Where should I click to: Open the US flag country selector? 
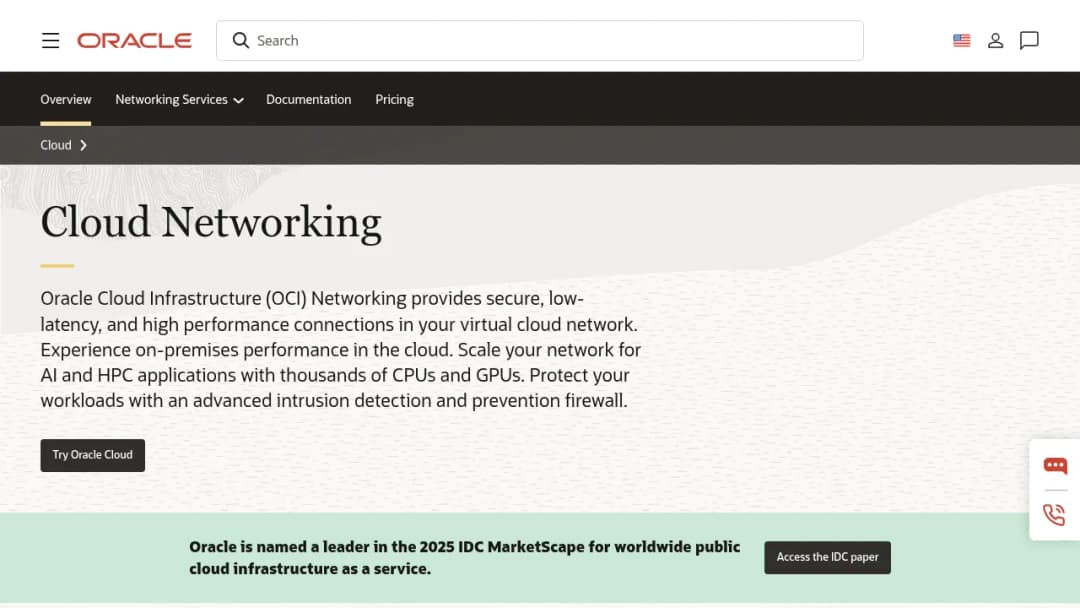(962, 41)
